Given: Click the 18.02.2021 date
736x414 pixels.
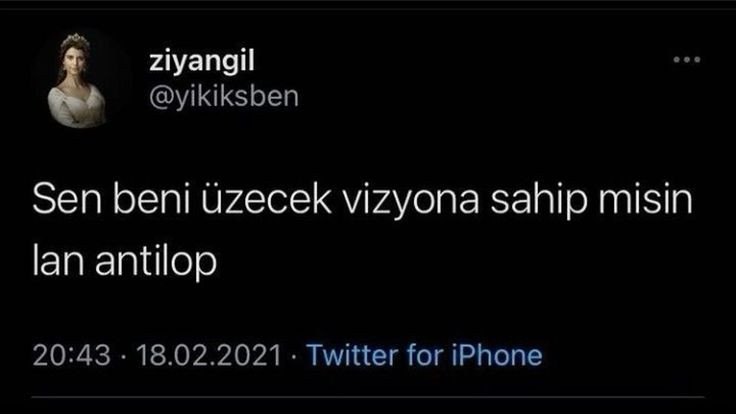Looking at the screenshot, I should click(209, 355).
